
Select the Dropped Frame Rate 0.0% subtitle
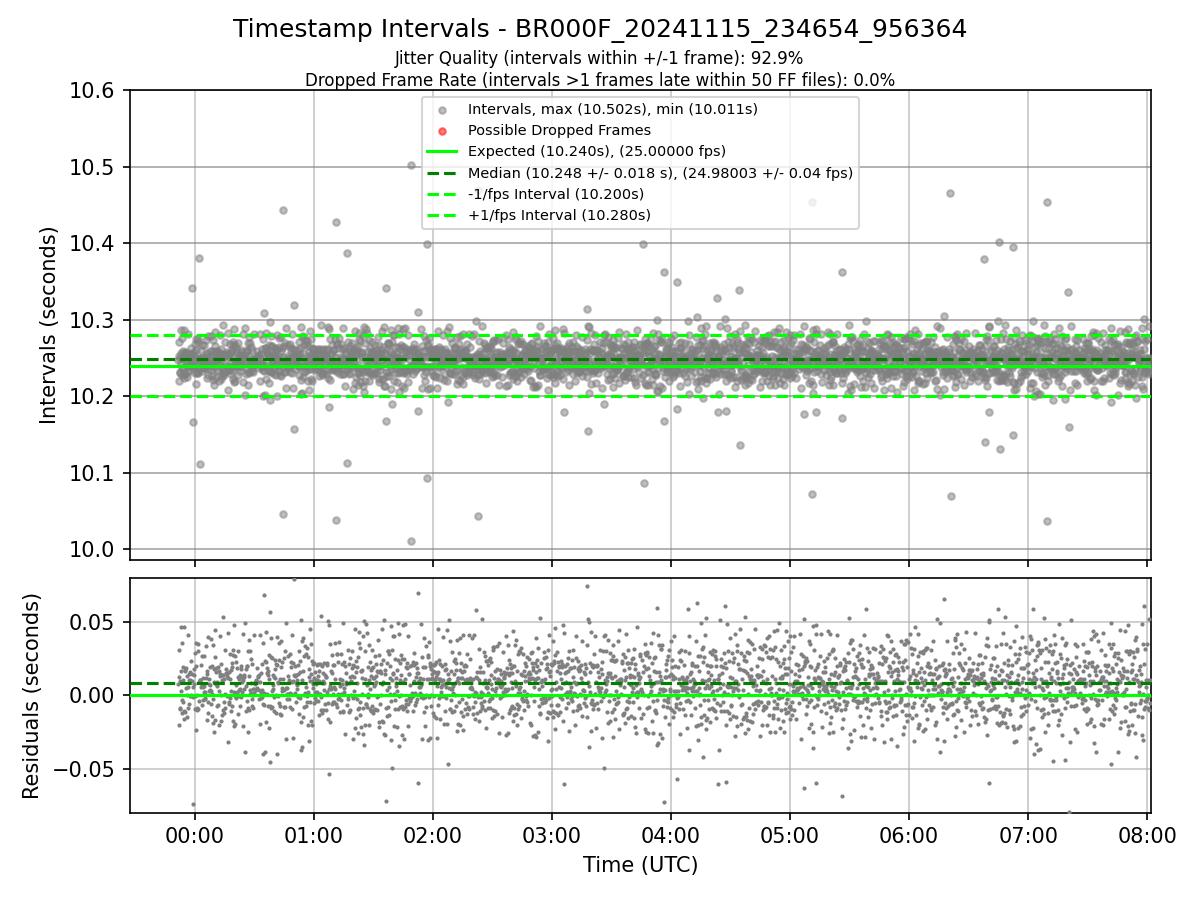point(600,80)
